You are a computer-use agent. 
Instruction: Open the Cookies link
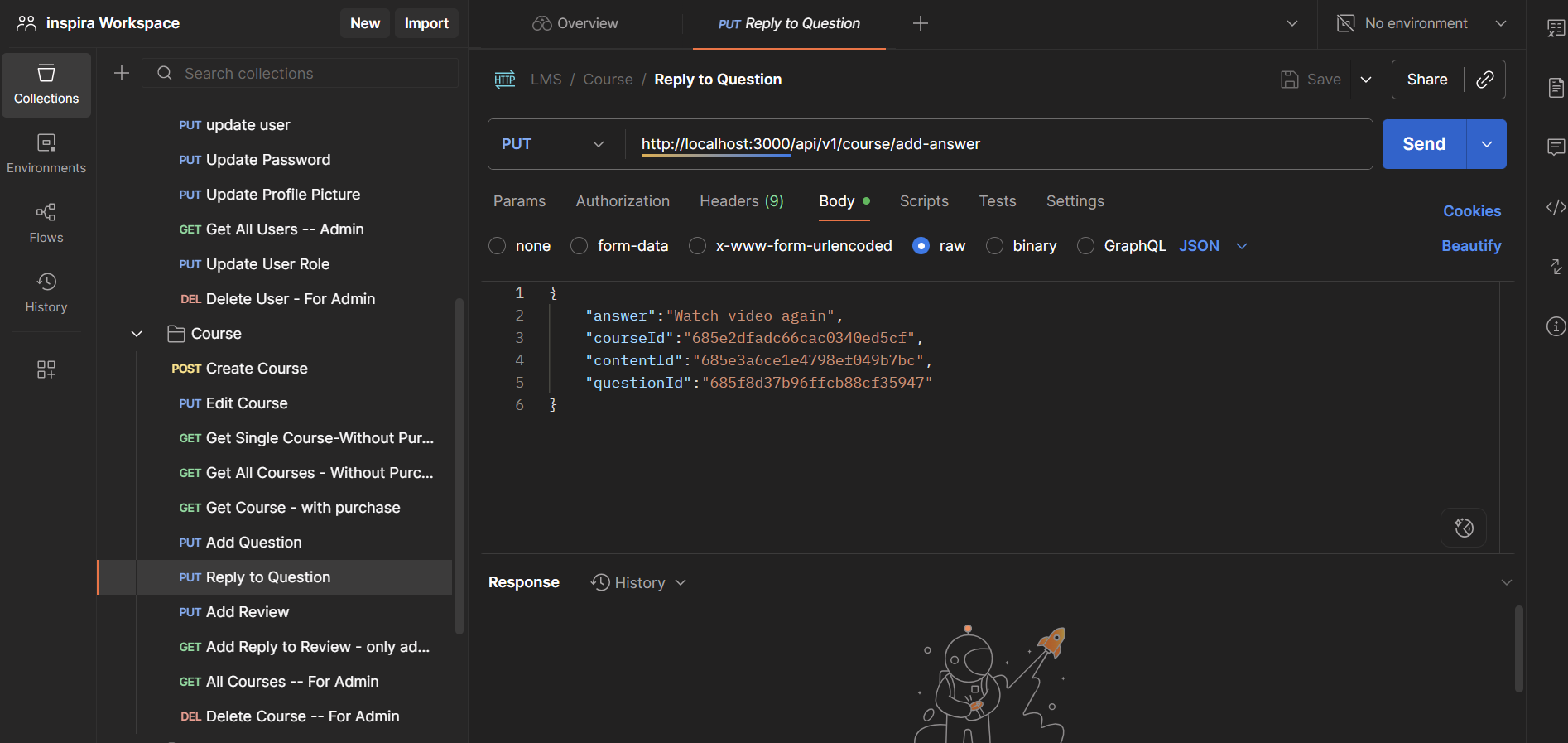tap(1472, 211)
